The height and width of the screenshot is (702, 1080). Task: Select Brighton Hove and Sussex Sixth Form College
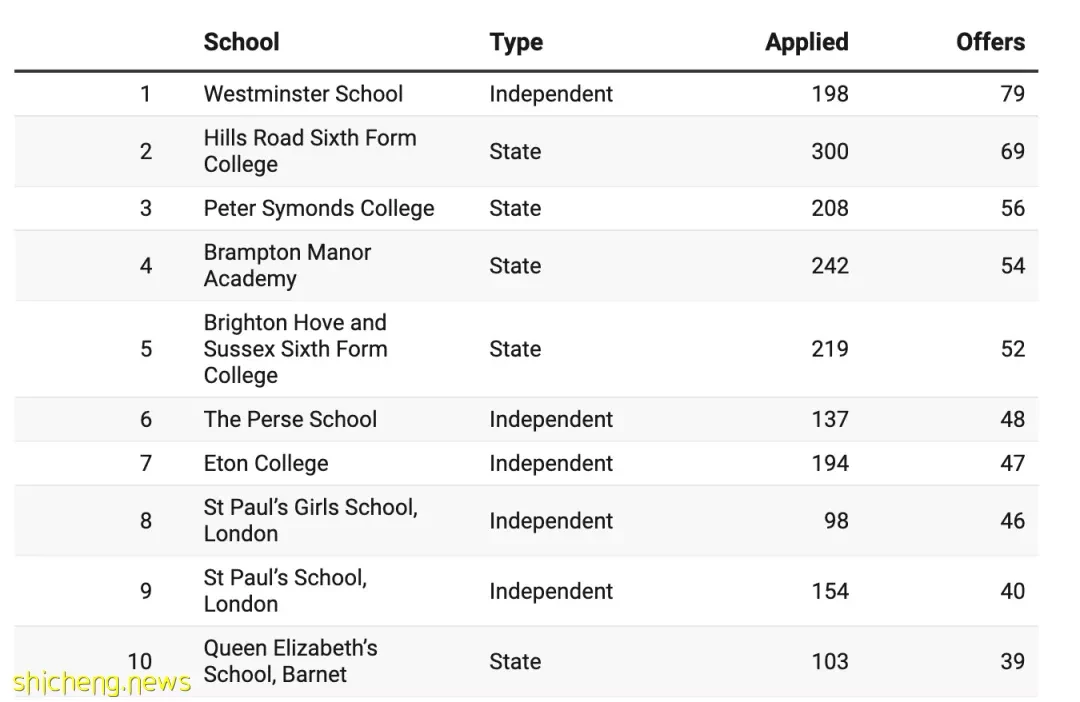[x=295, y=349]
